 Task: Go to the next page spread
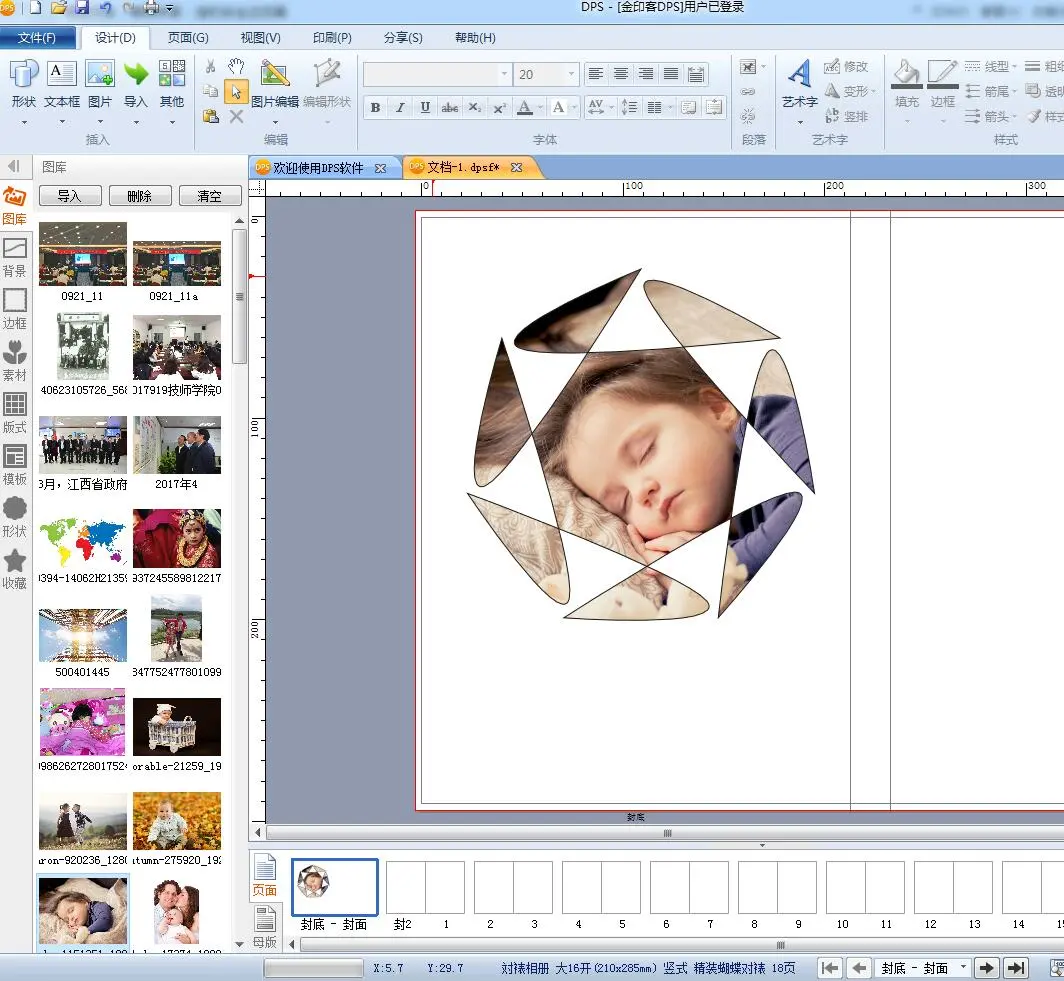pos(987,968)
